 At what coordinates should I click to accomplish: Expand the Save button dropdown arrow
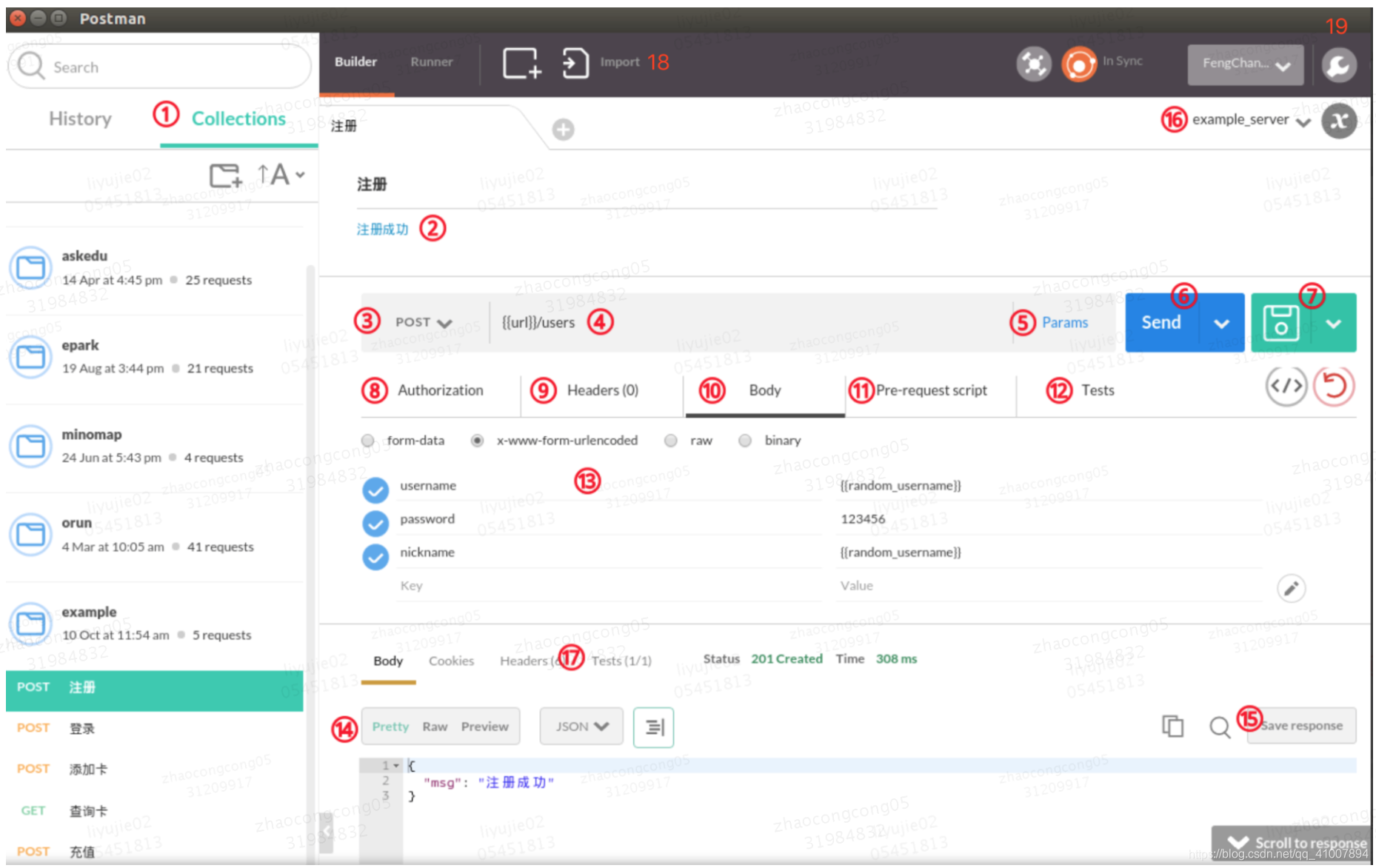pos(1334,324)
